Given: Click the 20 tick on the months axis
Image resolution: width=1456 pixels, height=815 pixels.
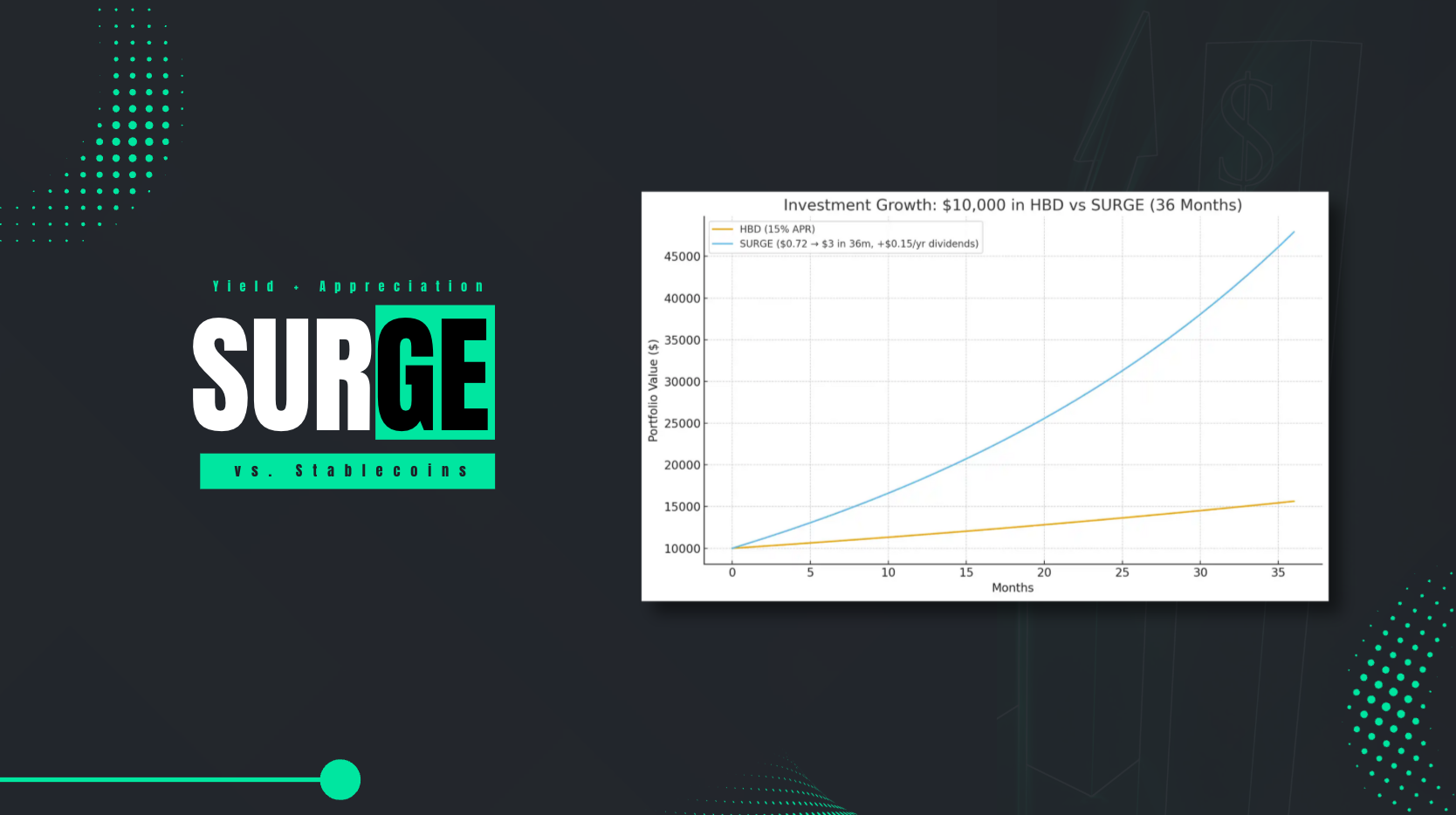Looking at the screenshot, I should click(1044, 572).
